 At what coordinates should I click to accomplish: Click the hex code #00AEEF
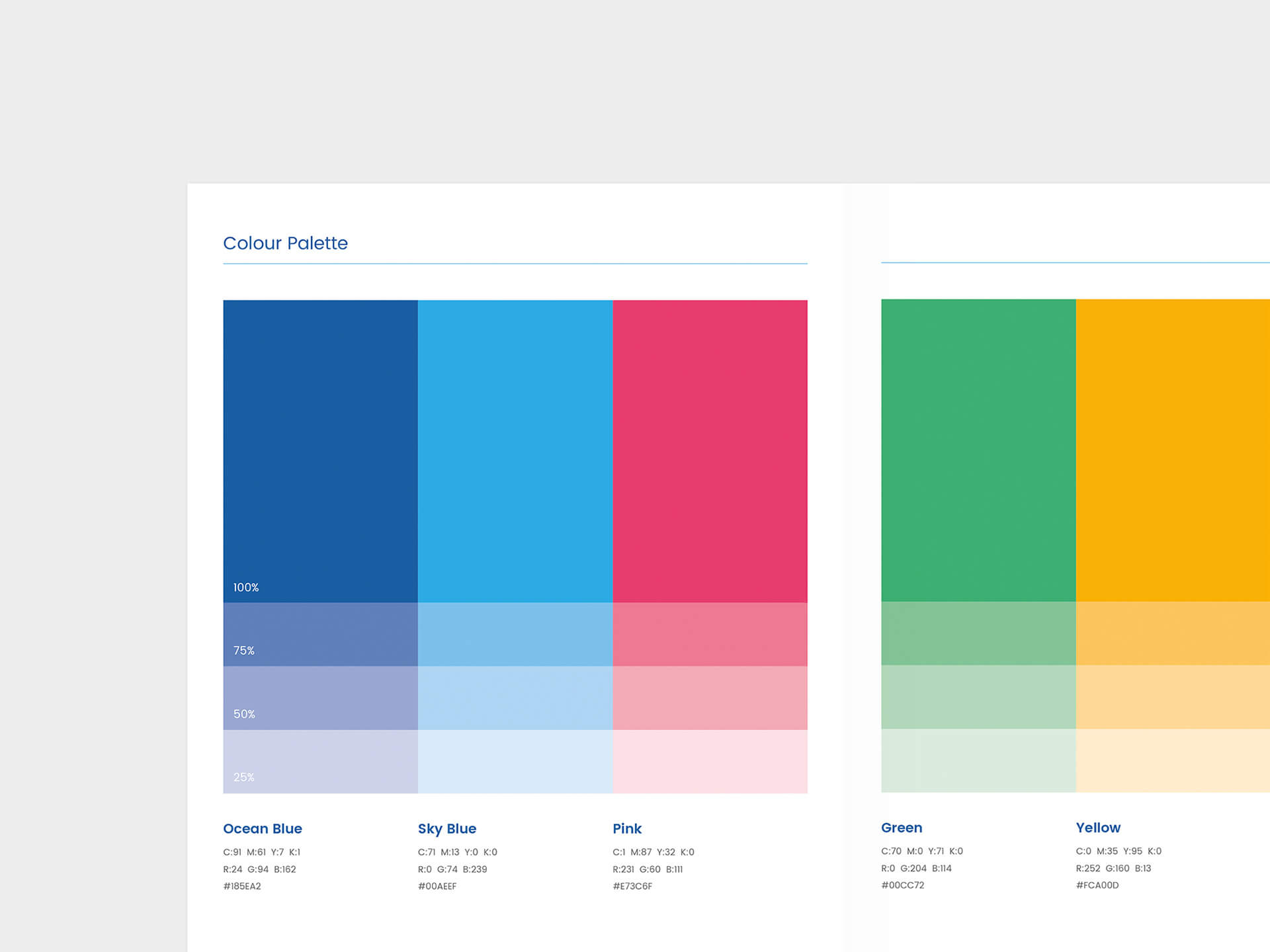tap(437, 886)
